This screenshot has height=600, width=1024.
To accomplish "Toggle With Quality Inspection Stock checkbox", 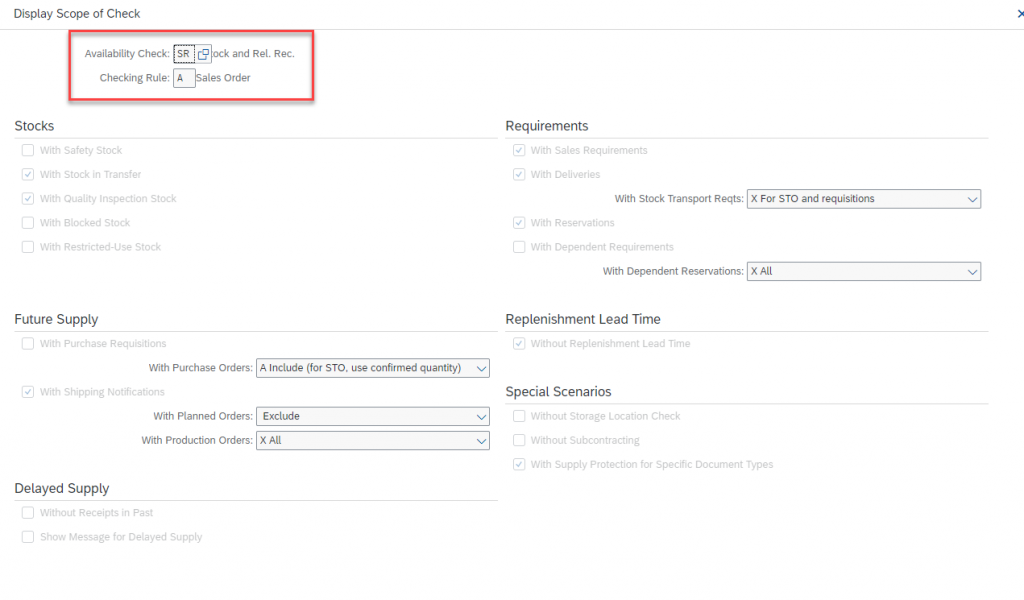I will (x=27, y=198).
